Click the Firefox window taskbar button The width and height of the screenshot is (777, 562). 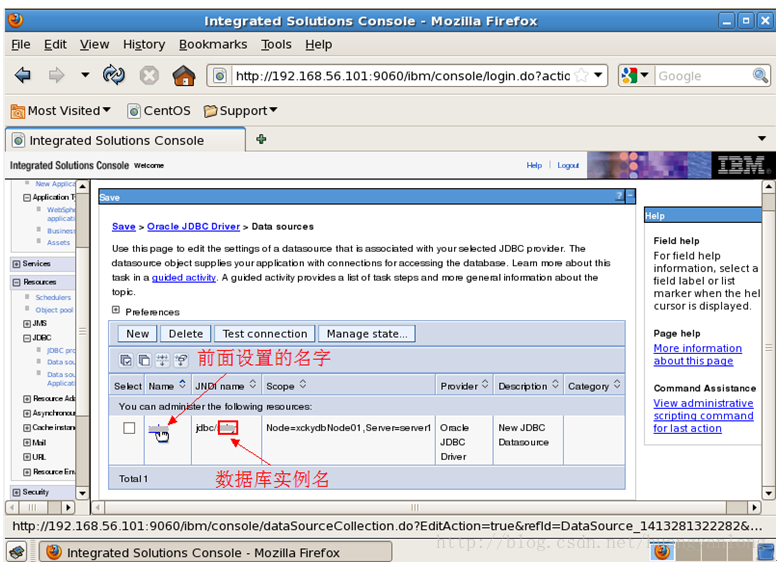point(216,552)
